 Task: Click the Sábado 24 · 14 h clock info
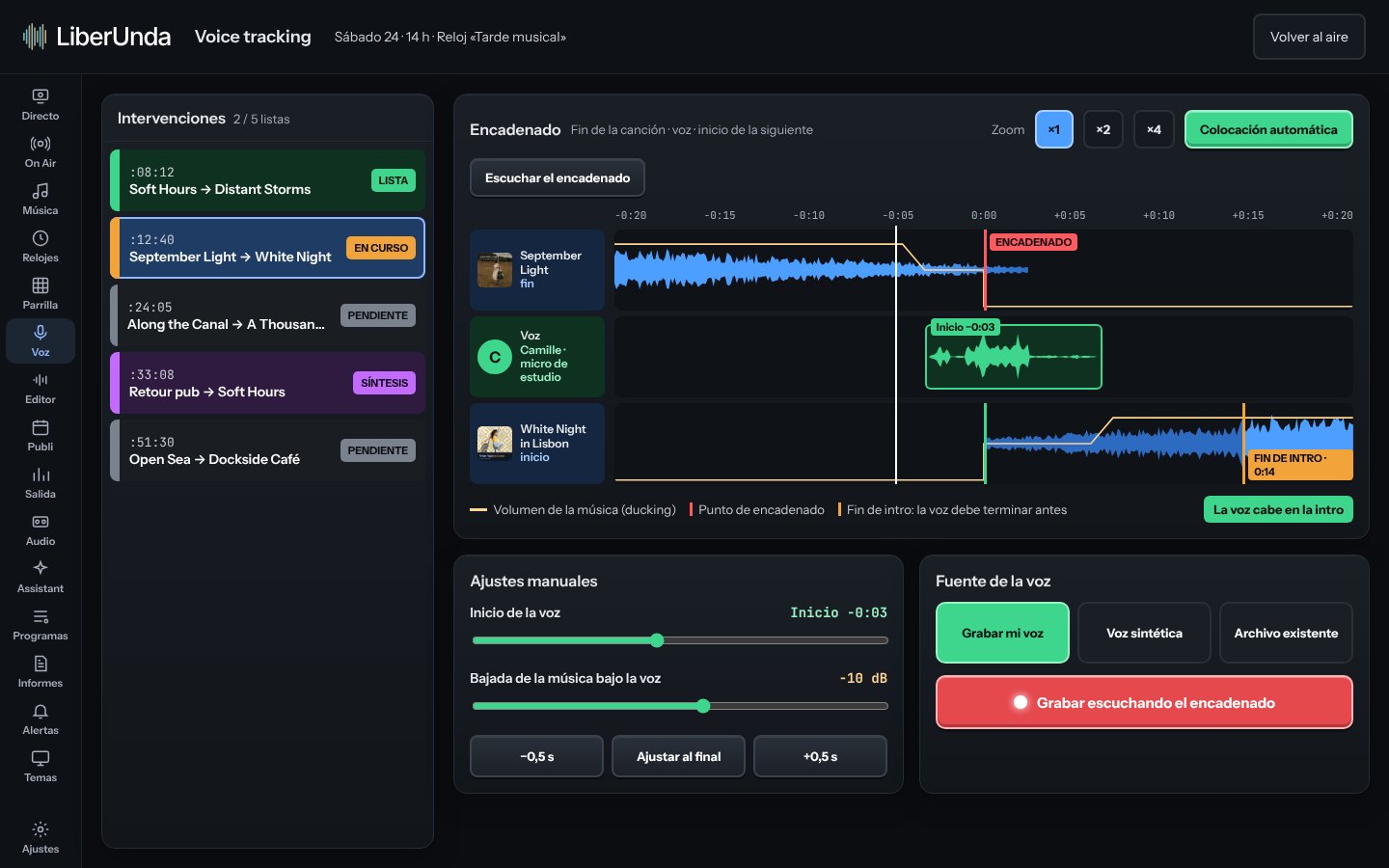tap(450, 37)
